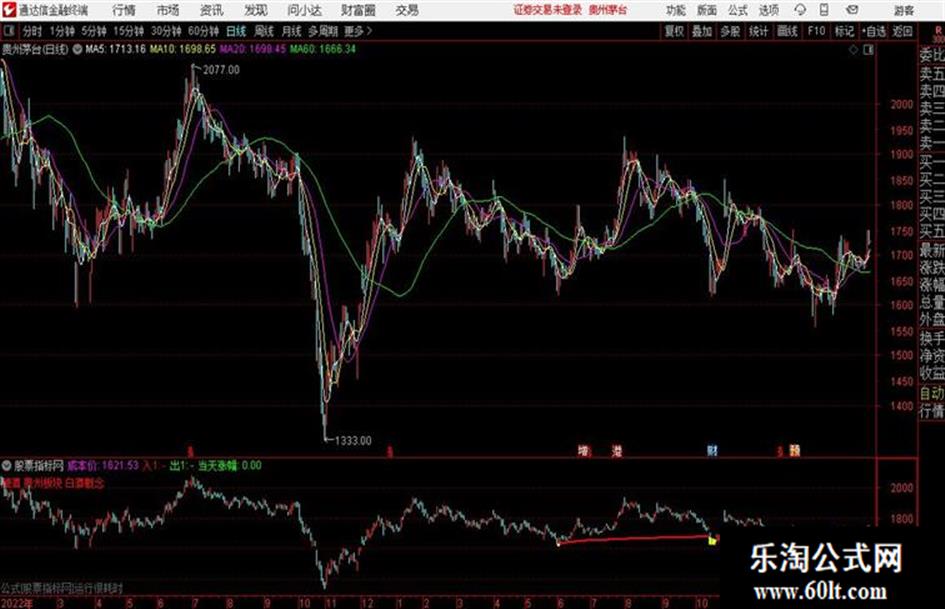
Task: Click the 统计 statistics toolbar button
Action: tap(758, 31)
